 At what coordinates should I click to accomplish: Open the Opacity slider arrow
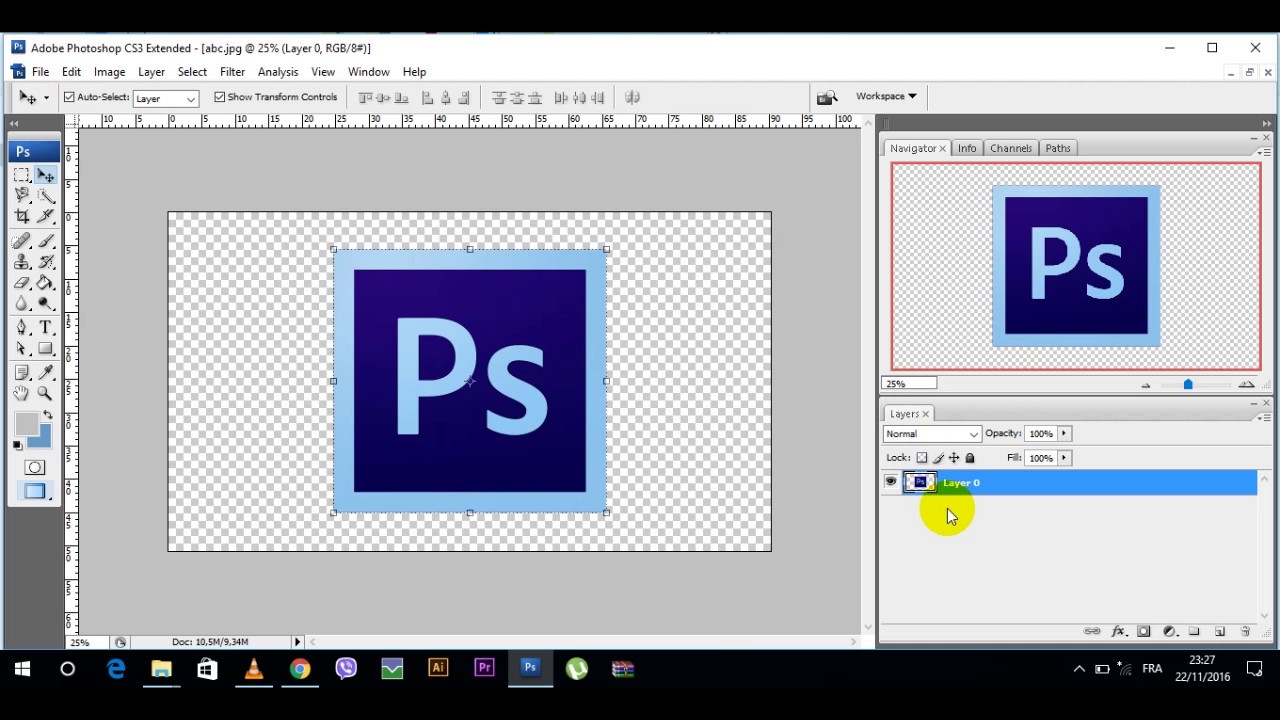tap(1064, 434)
